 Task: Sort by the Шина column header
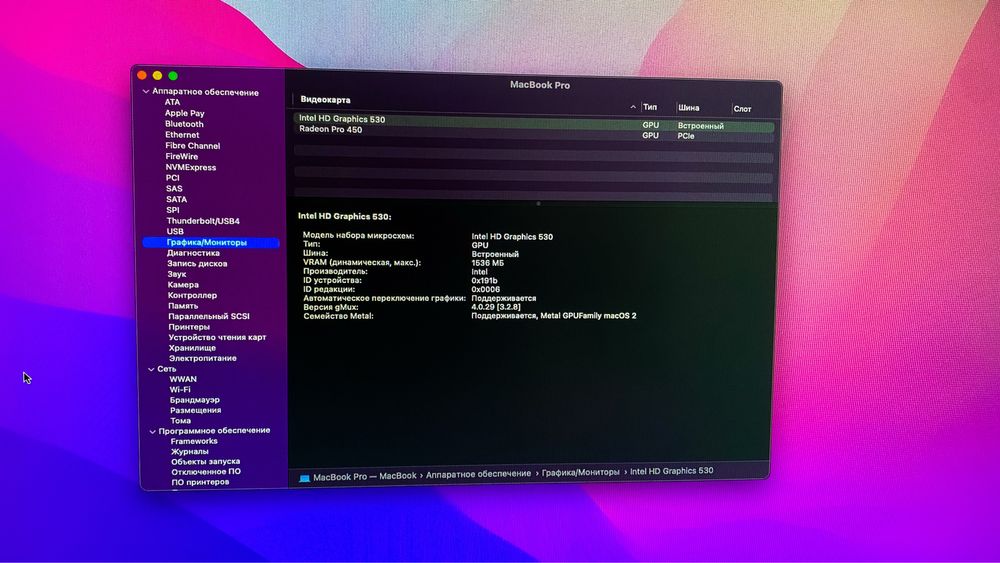click(689, 108)
